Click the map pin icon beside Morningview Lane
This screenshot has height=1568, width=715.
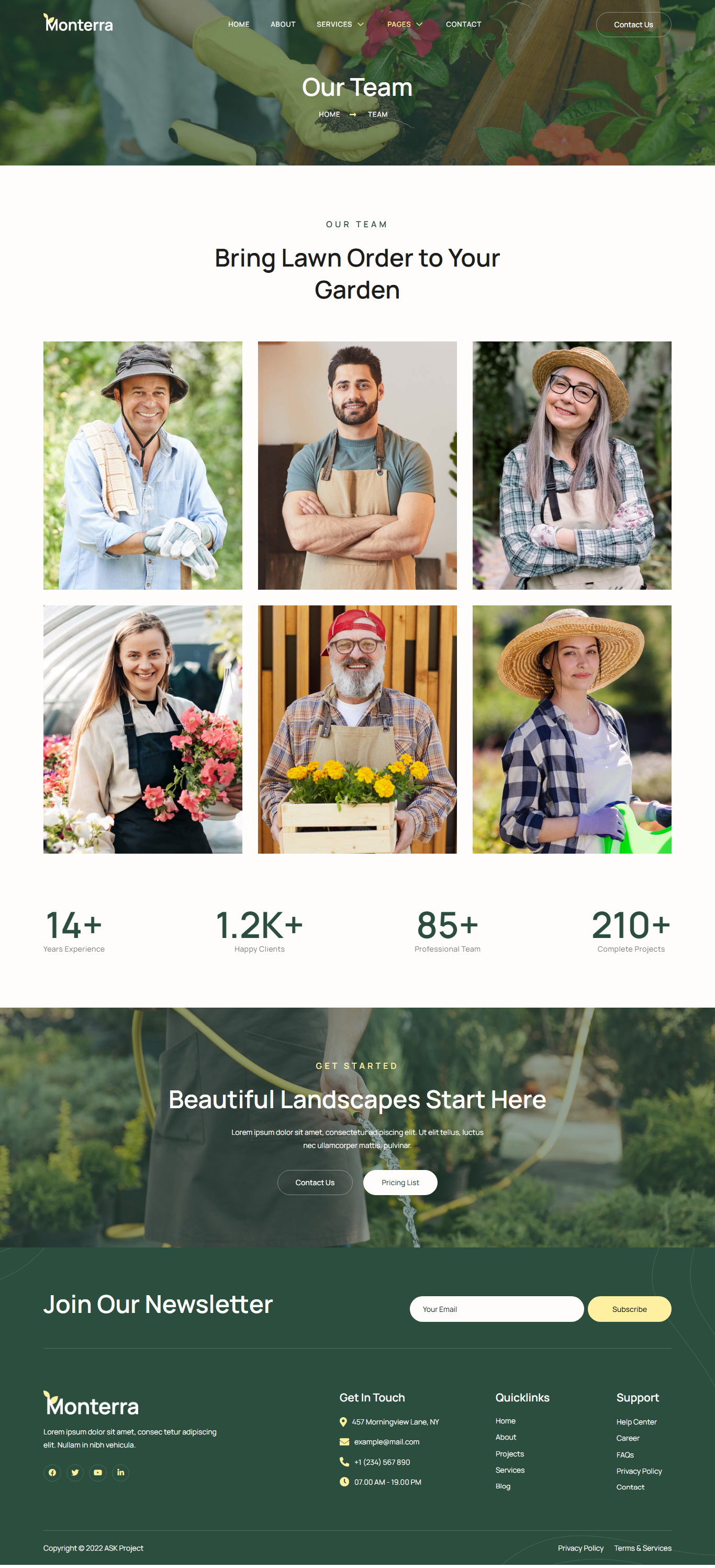click(343, 1422)
